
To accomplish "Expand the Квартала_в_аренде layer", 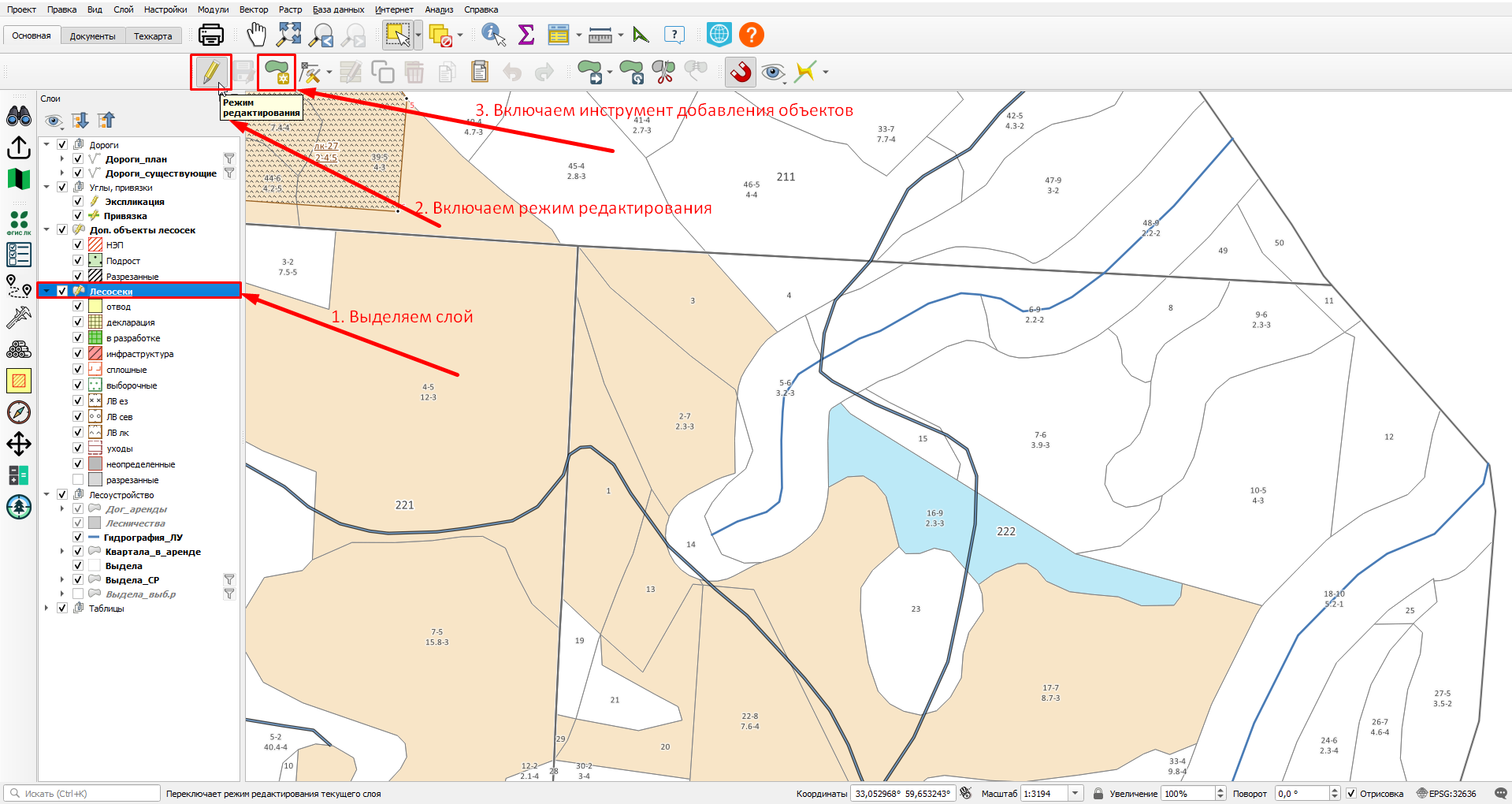I will (x=62, y=551).
